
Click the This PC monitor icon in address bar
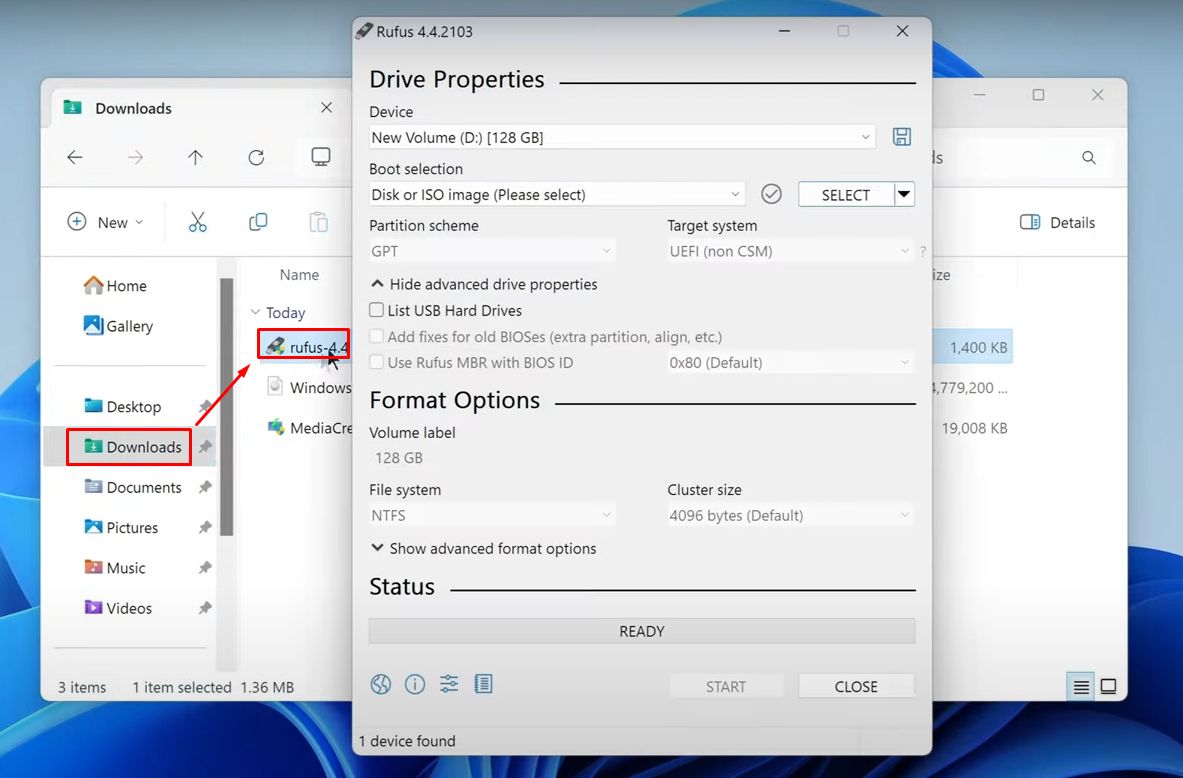(321, 156)
